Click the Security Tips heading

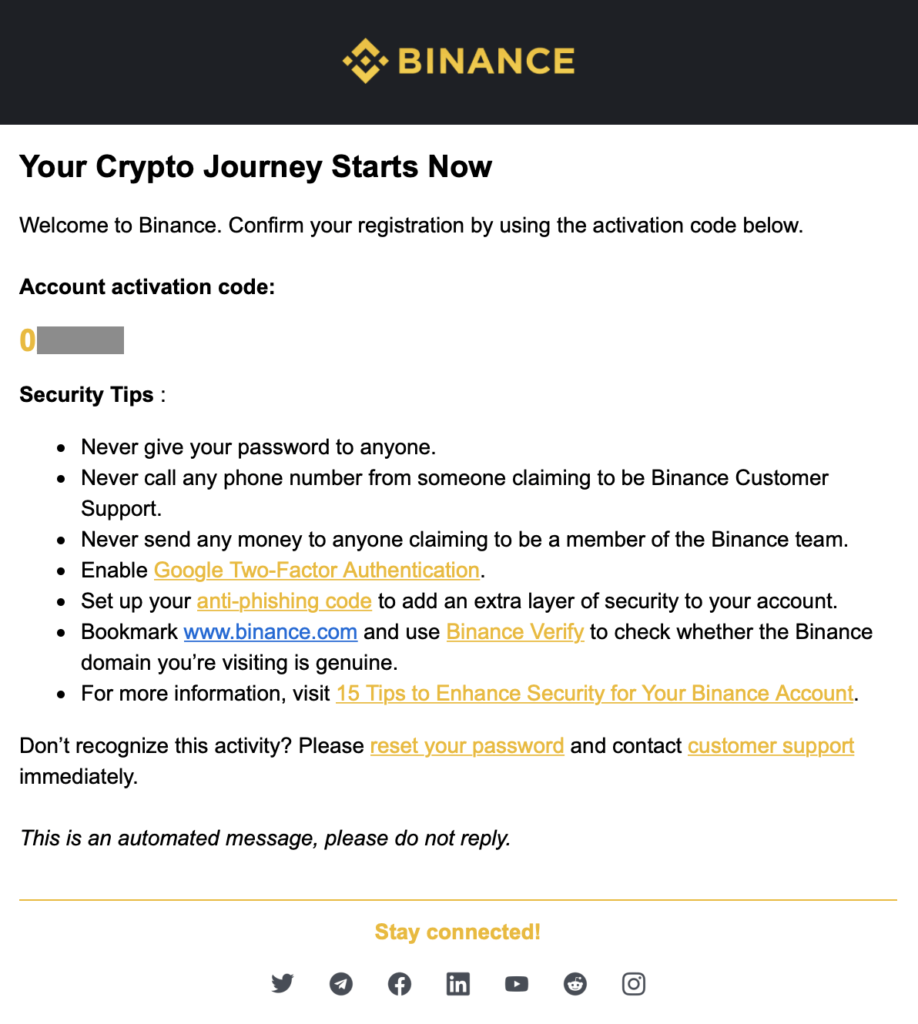(86, 394)
